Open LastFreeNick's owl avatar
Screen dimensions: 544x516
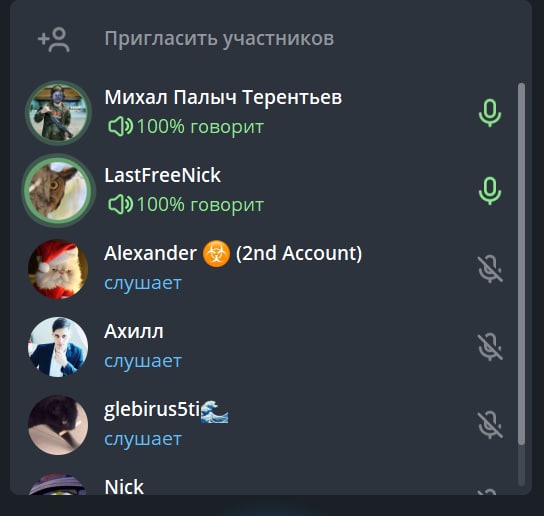tap(58, 191)
